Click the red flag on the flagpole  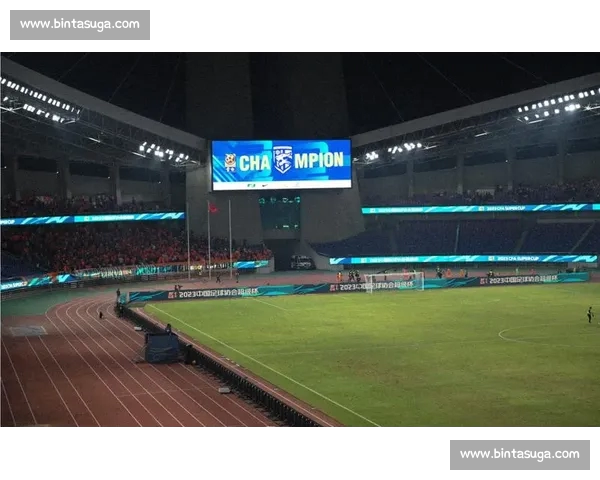(212, 208)
